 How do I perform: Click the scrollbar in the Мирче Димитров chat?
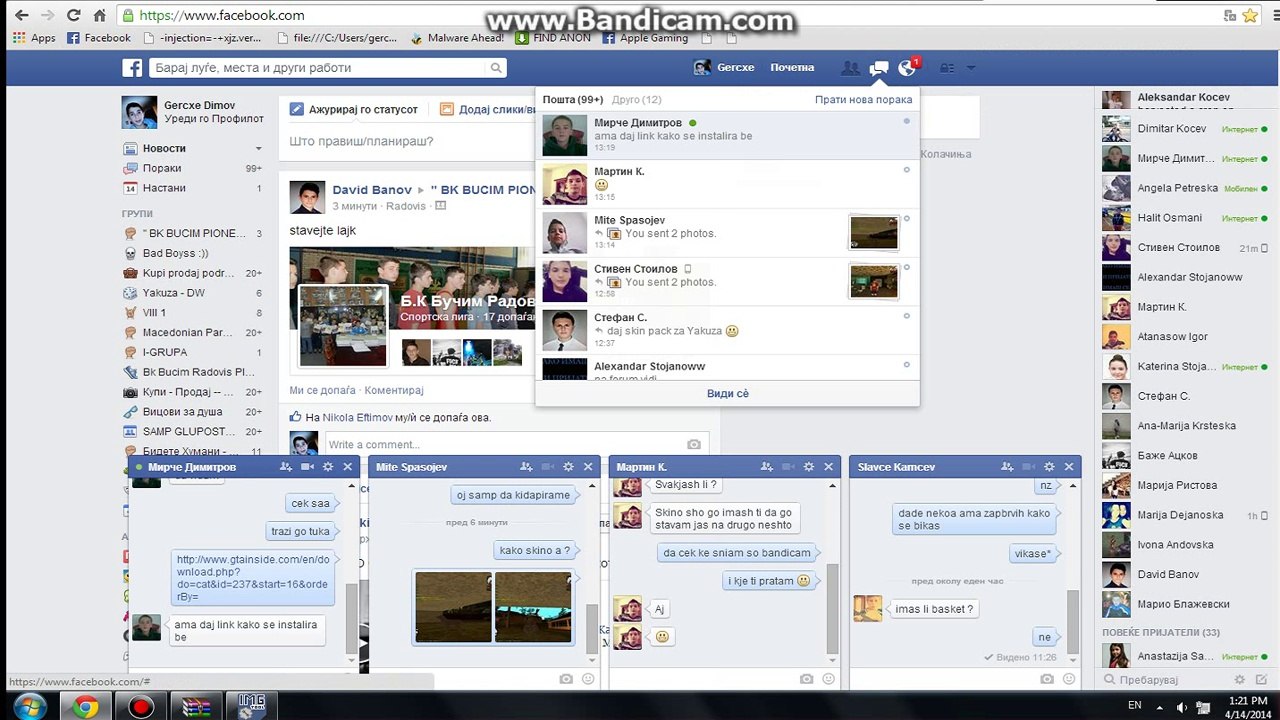[x=351, y=620]
